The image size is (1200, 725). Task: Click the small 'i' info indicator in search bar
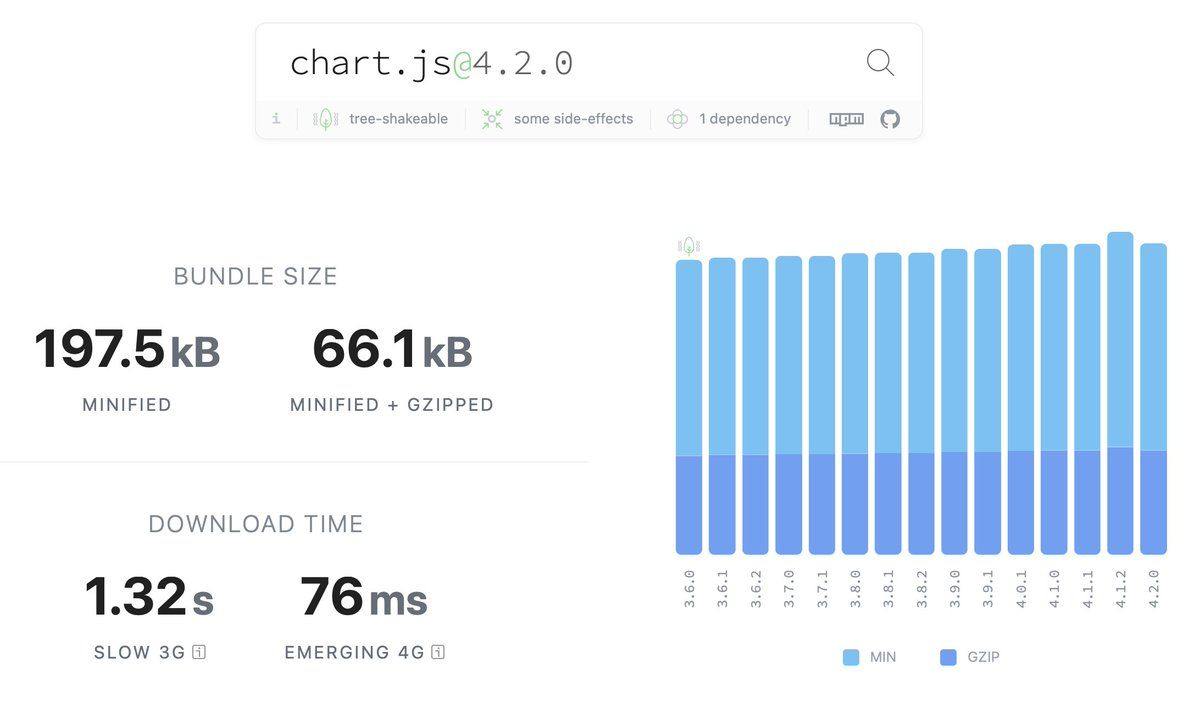tap(276, 119)
